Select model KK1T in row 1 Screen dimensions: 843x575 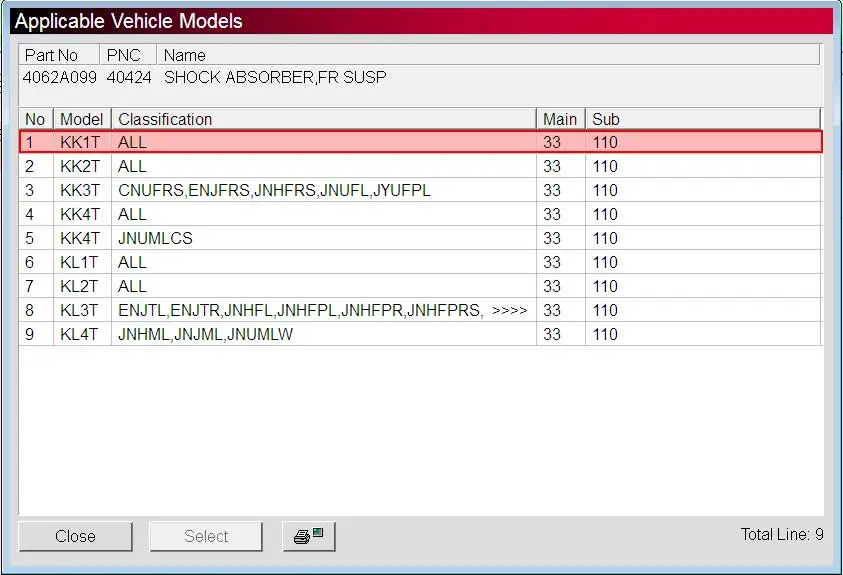[80, 142]
